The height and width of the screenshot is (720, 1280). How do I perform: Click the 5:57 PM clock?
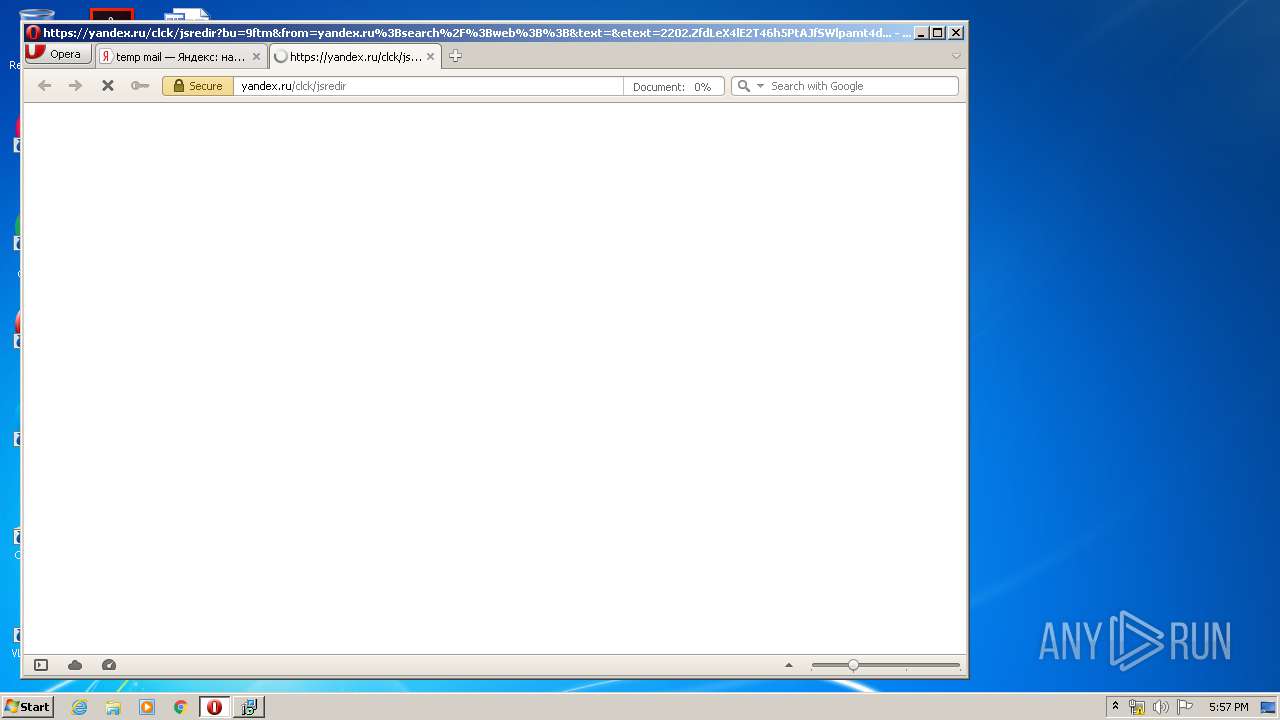pos(1228,707)
